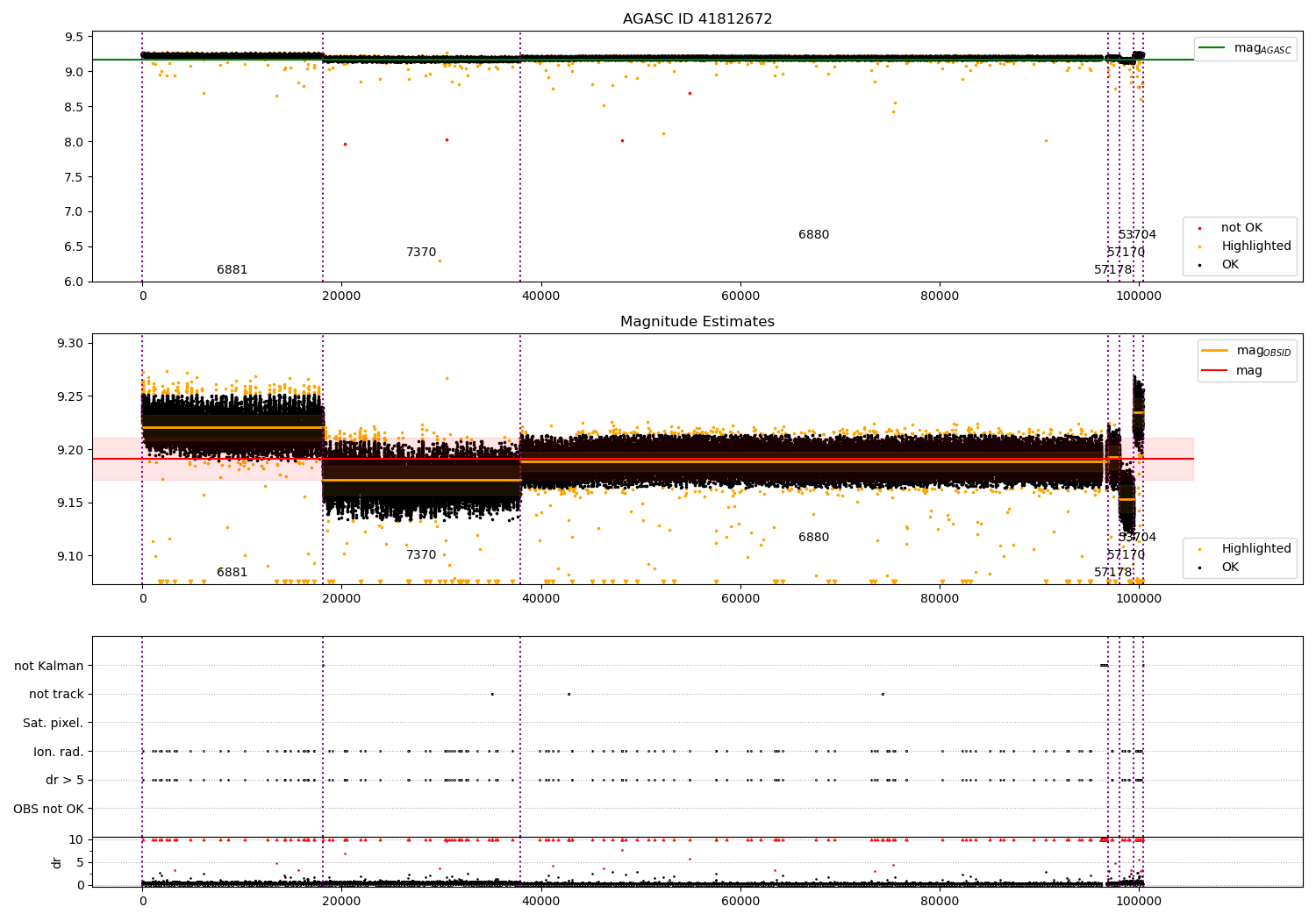1316x921 pixels.
Task: Select the 'not track' row label
Action: point(56,695)
